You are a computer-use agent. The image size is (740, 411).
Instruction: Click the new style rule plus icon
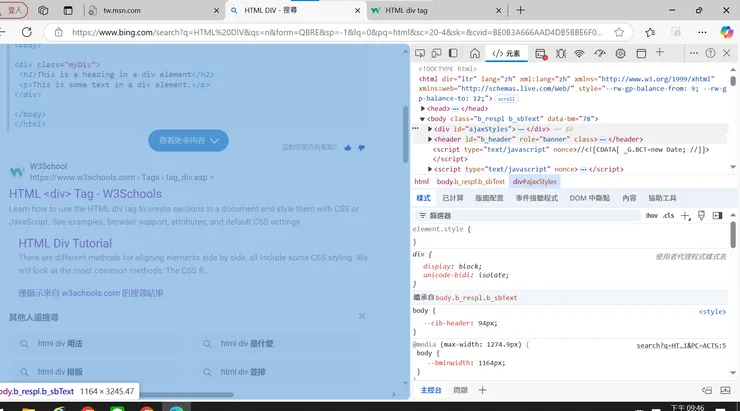coord(685,216)
